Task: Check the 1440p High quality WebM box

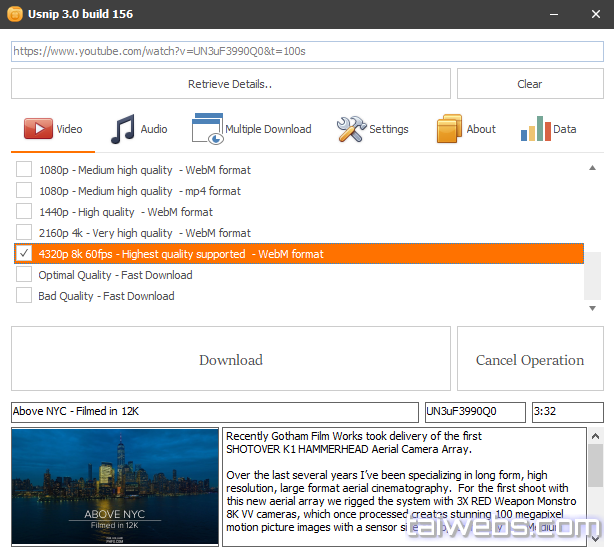Action: (x=24, y=212)
